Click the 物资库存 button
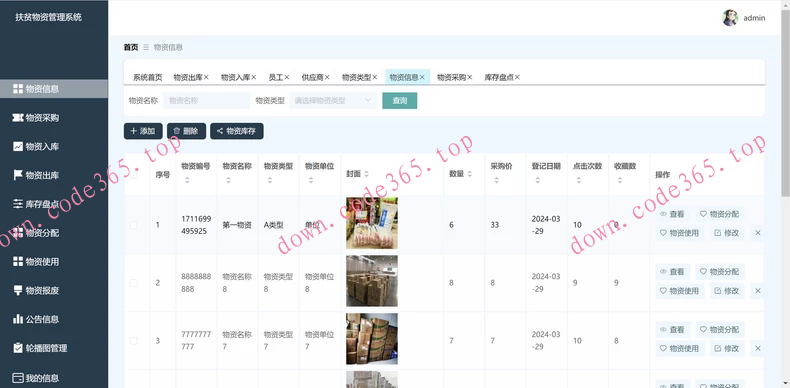Screen dimensions: 790x388 237,131
